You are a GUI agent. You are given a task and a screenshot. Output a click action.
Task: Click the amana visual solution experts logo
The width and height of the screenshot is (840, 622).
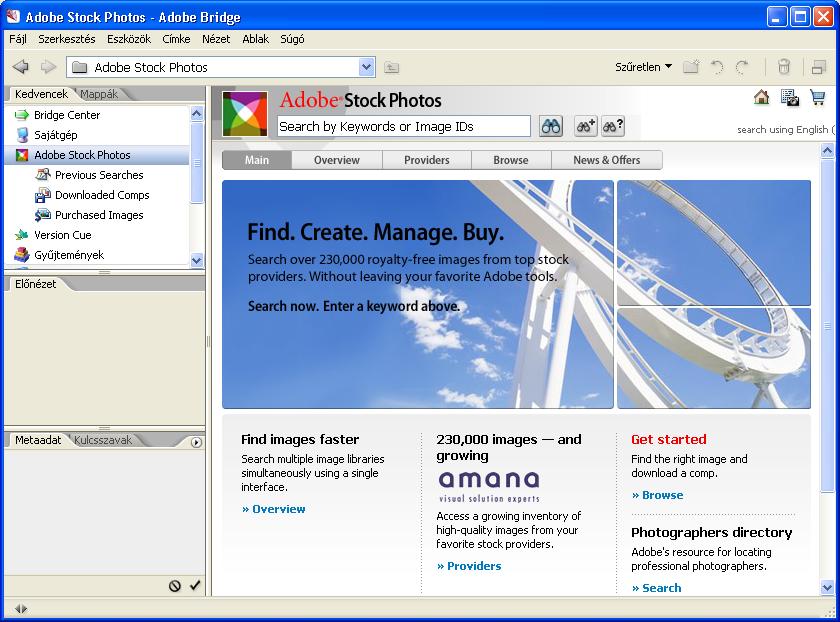(489, 486)
